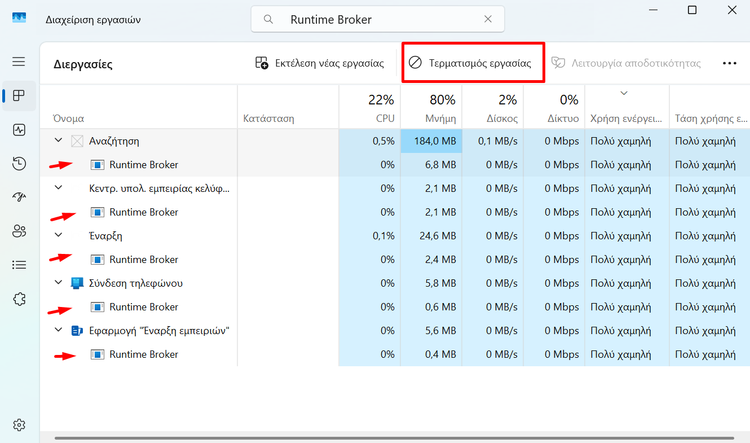Image resolution: width=750 pixels, height=443 pixels.
Task: Click the Αναζήτηση process icon
Action: pos(77,141)
